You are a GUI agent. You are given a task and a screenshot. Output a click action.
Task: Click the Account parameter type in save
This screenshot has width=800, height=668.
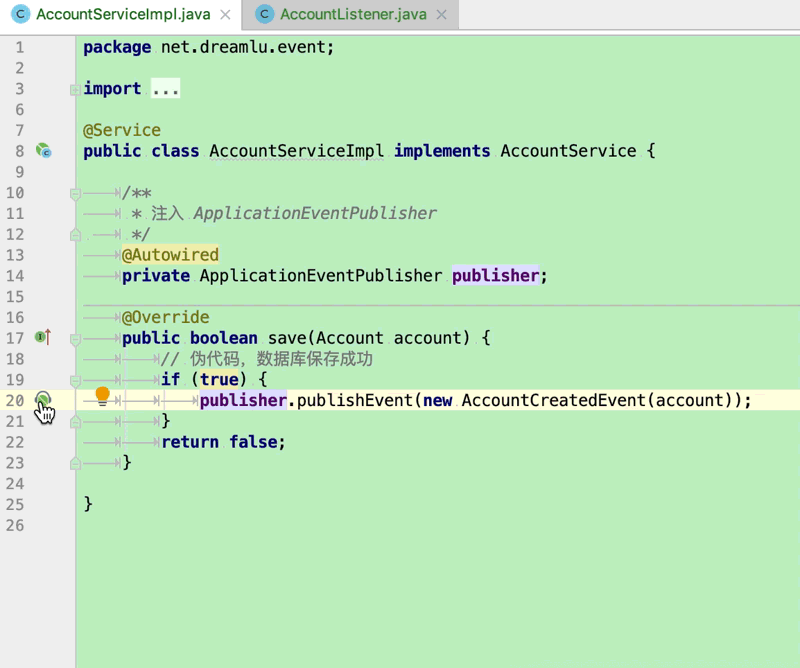(349, 338)
